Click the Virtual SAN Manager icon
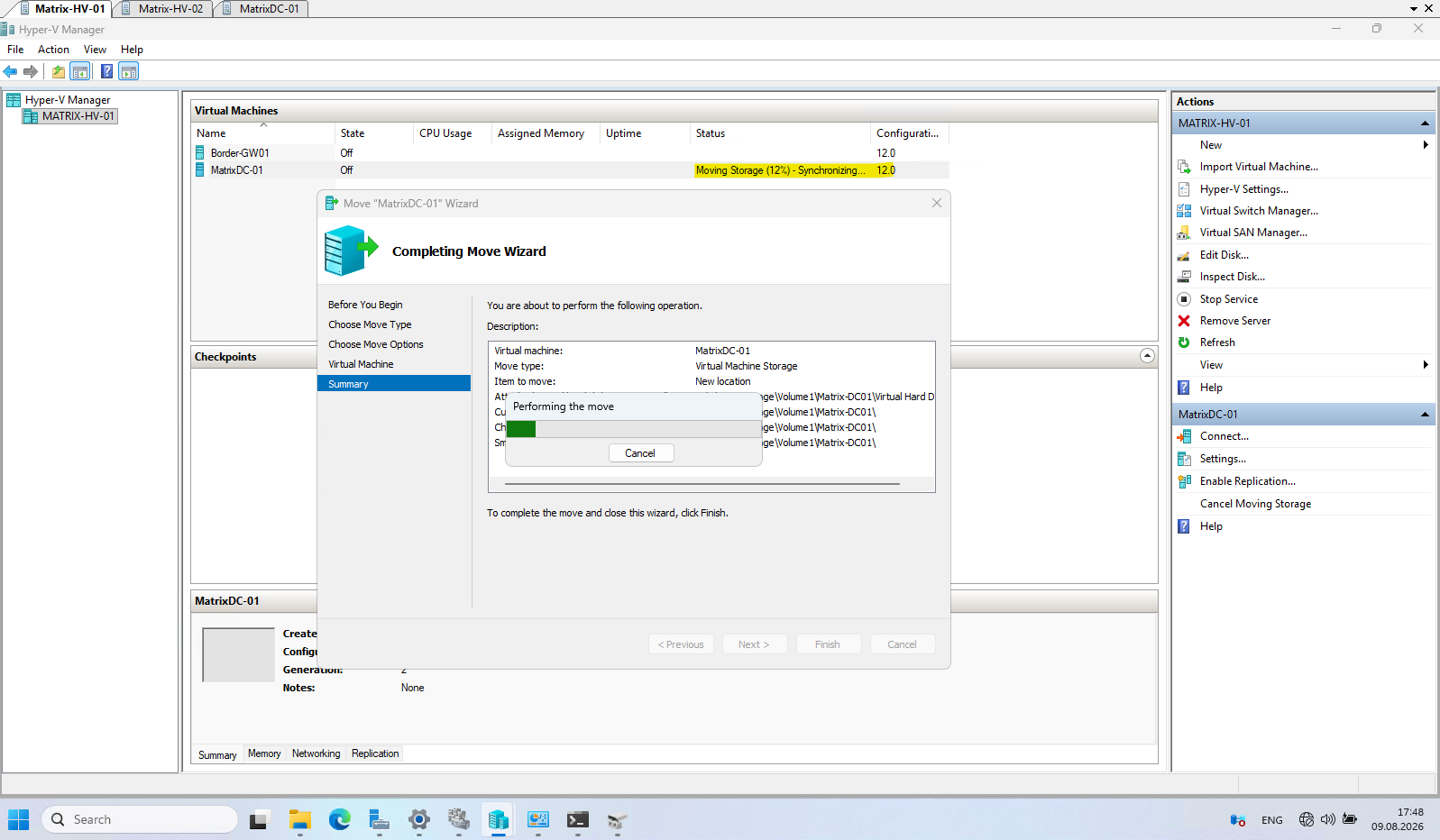 (1184, 233)
